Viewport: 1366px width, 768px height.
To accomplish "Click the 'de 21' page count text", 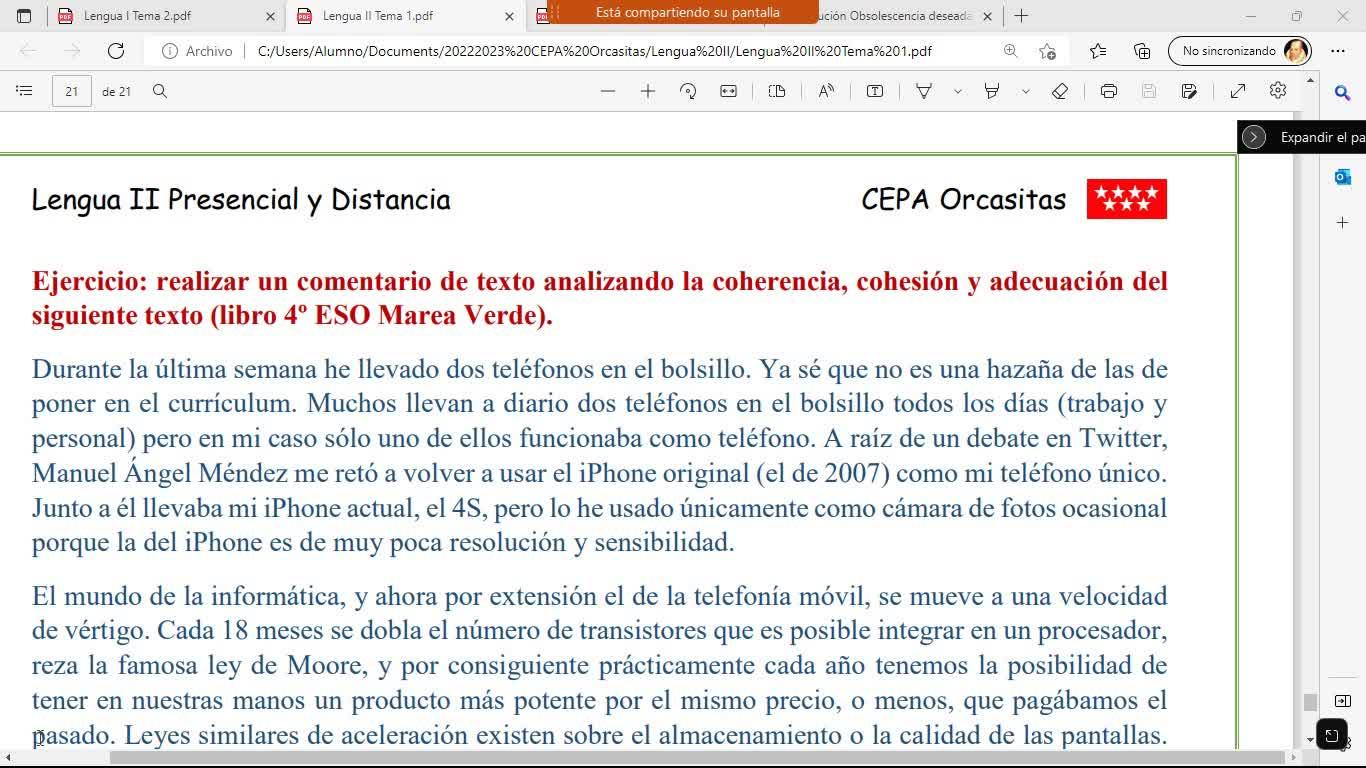I will 116,91.
